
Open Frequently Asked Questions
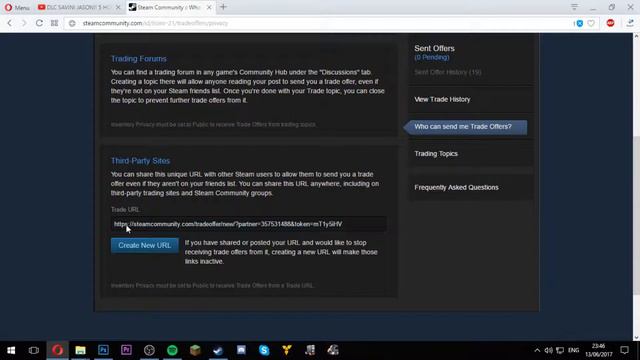tap(456, 187)
